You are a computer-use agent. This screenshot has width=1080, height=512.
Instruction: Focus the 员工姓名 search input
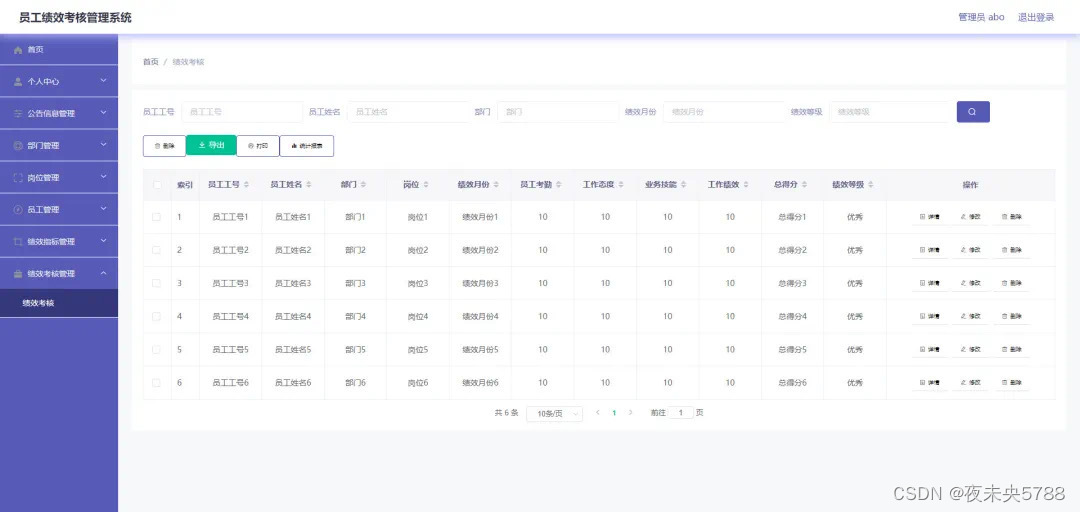point(408,112)
